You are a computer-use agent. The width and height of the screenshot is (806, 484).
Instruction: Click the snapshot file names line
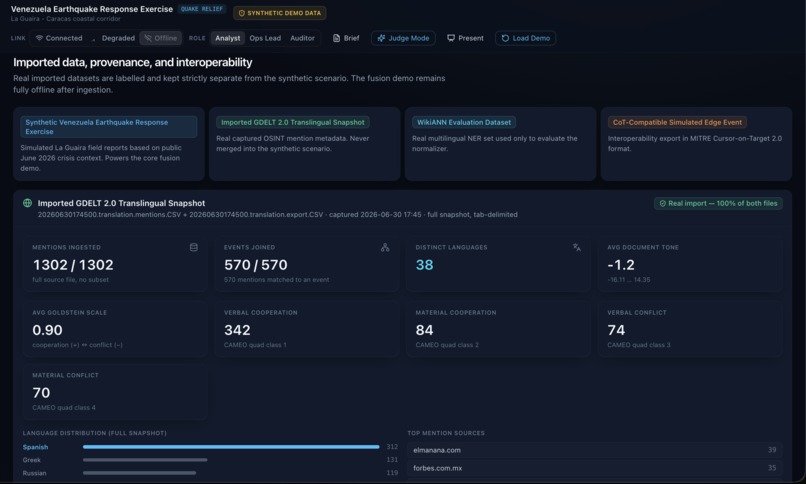(278, 214)
